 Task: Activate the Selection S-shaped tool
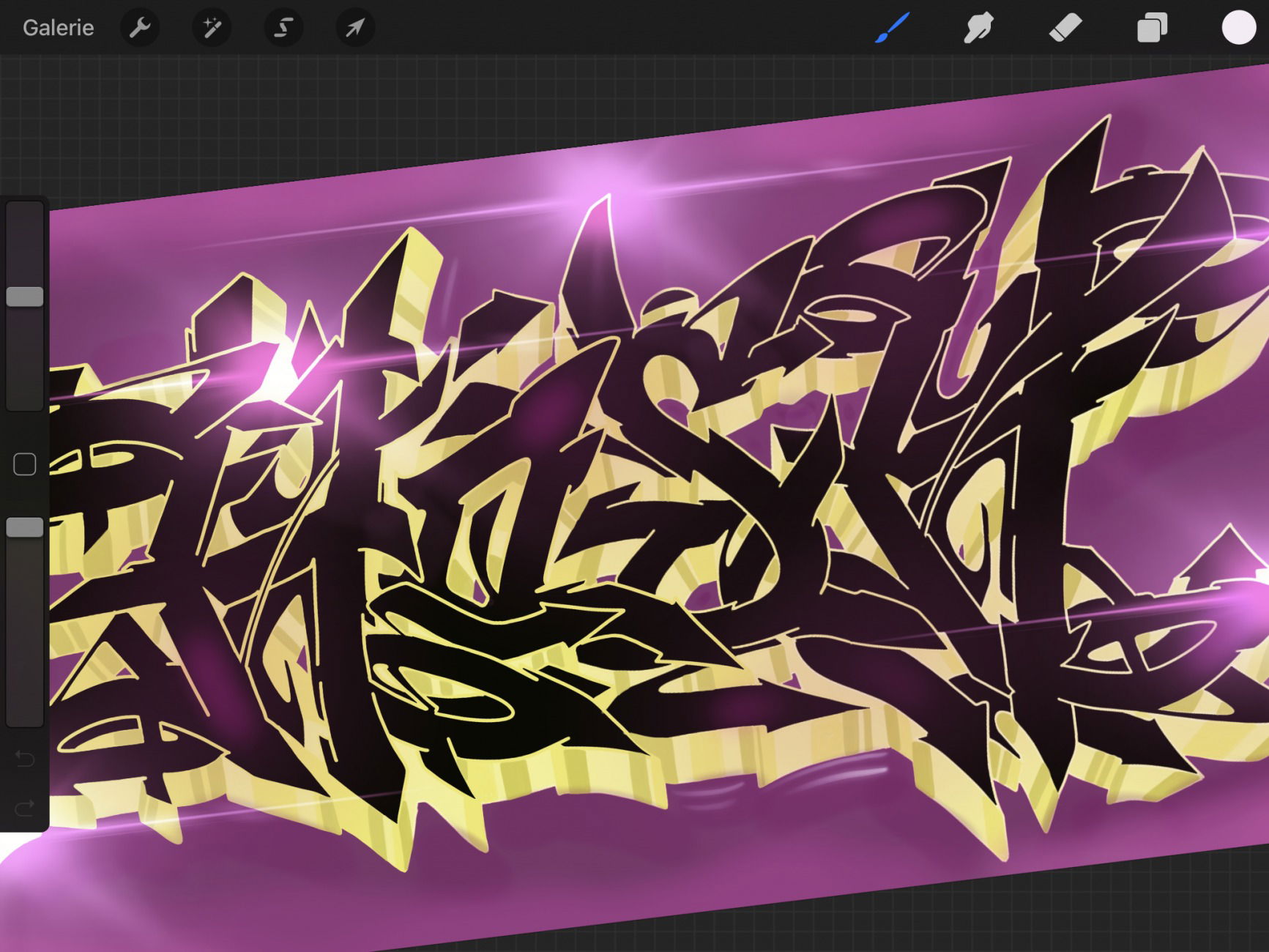point(283,28)
